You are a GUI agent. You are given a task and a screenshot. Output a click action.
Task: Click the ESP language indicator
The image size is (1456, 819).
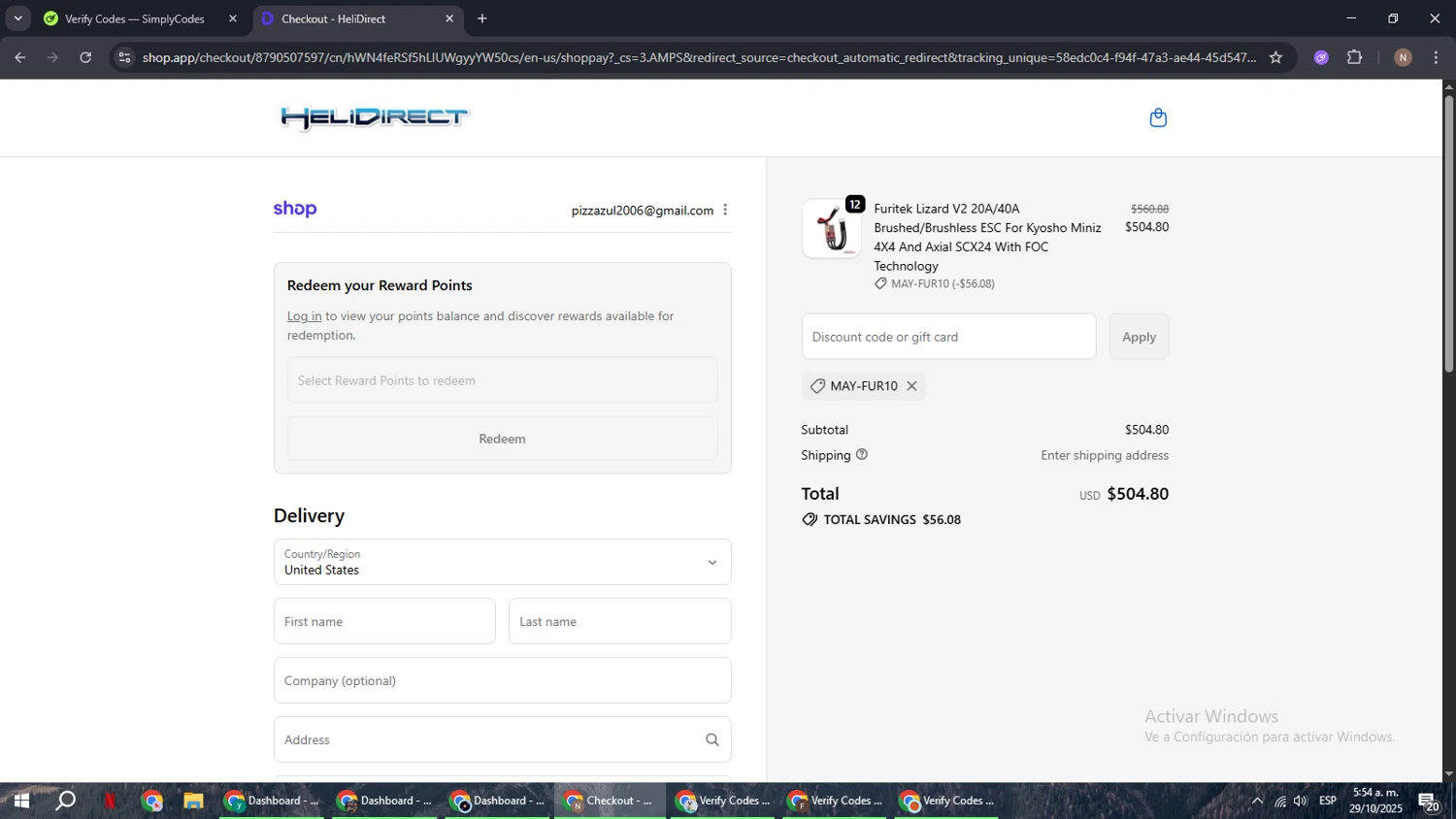click(1328, 801)
